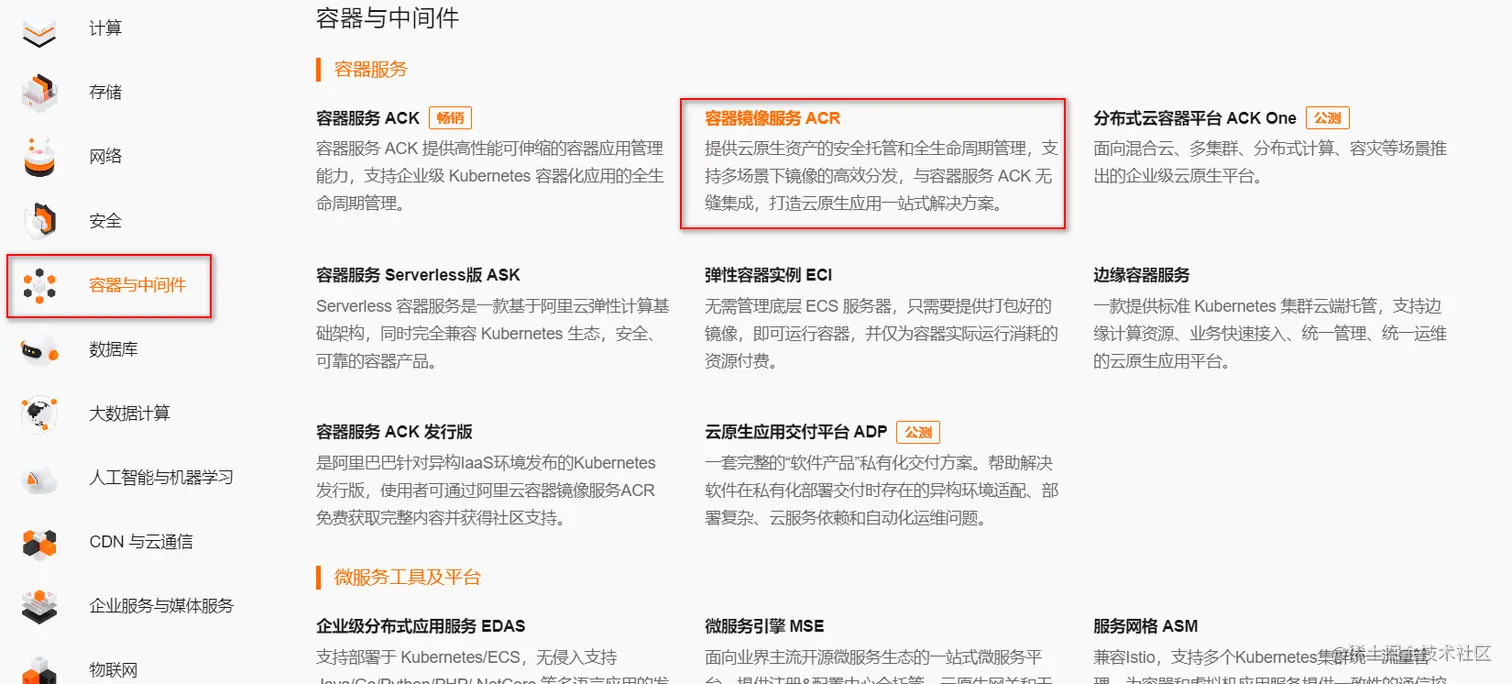Viewport: 1512px width, 684px height.
Task: Click the 微服务工具及平台 section heading
Action: tap(408, 577)
